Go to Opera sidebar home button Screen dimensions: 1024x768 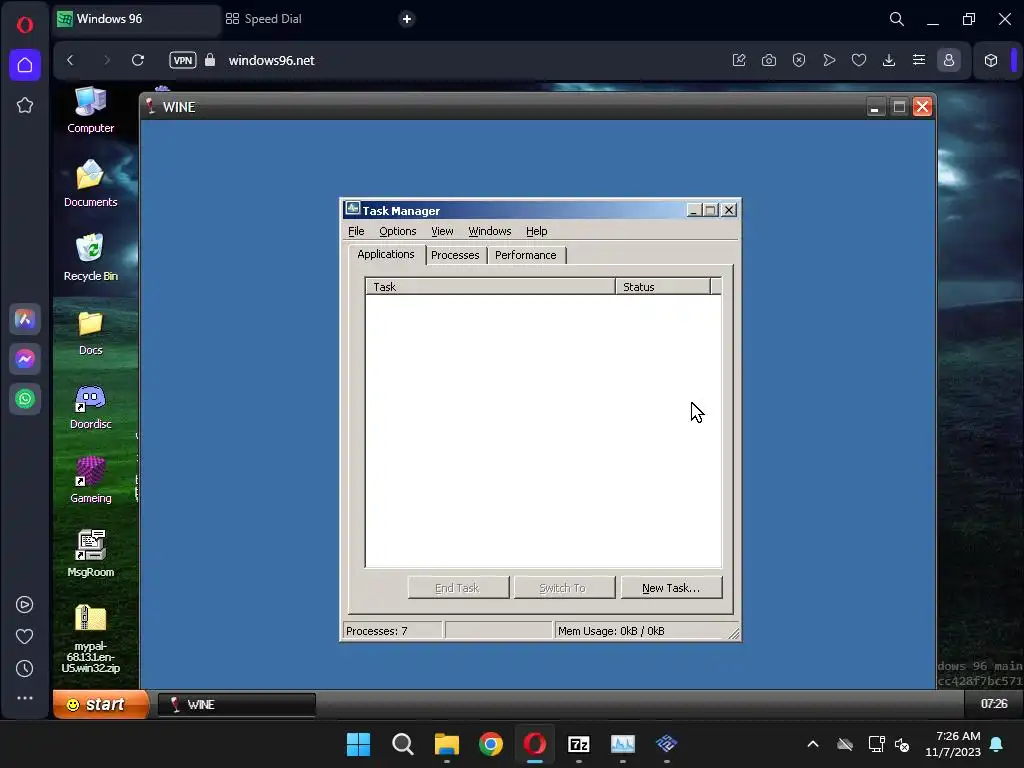[x=25, y=65]
